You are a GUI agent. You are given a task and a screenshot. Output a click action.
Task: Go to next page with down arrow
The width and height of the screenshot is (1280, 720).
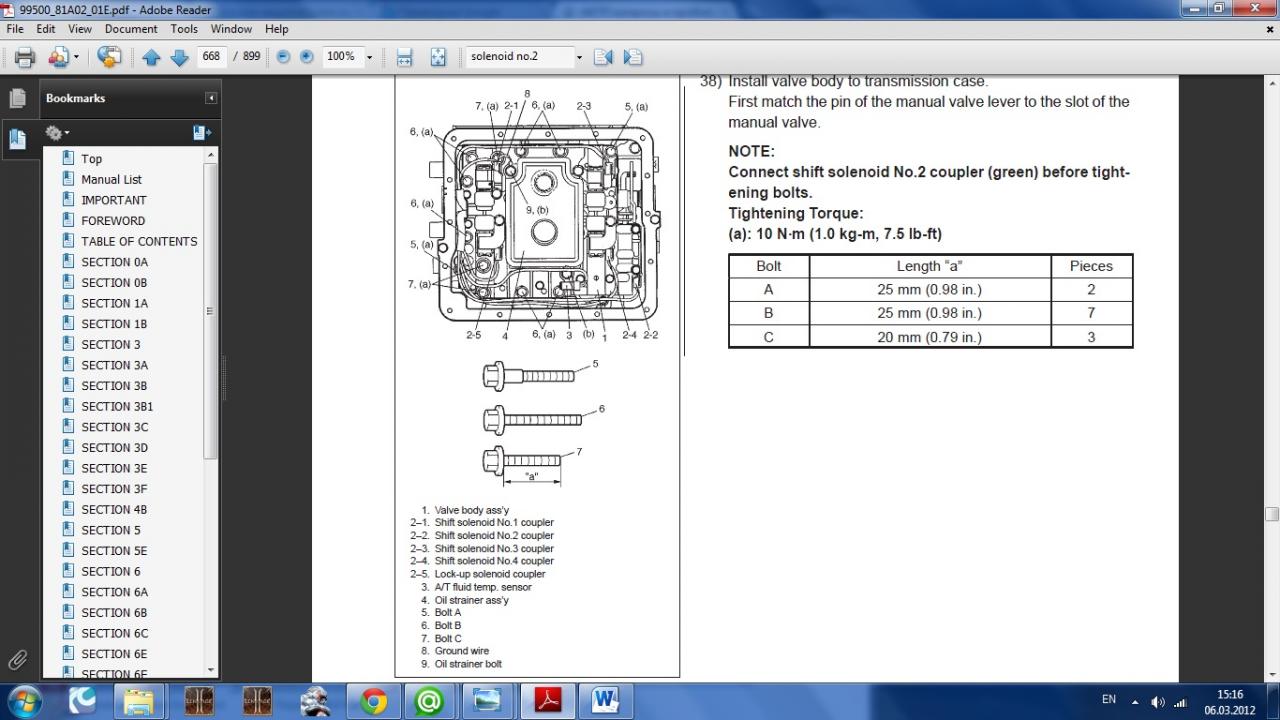click(x=179, y=57)
